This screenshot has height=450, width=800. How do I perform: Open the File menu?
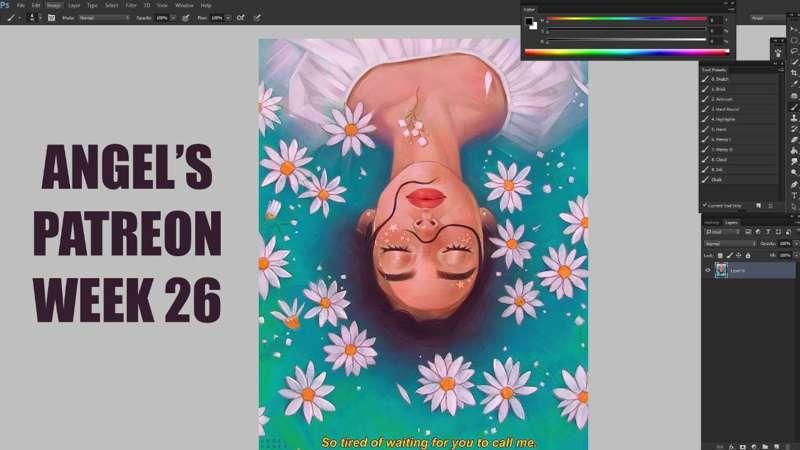point(21,5)
